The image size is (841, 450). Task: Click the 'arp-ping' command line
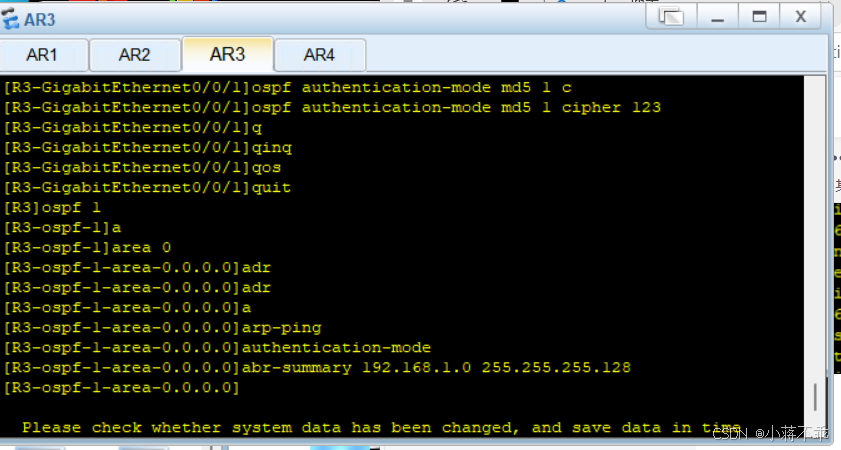click(x=163, y=328)
